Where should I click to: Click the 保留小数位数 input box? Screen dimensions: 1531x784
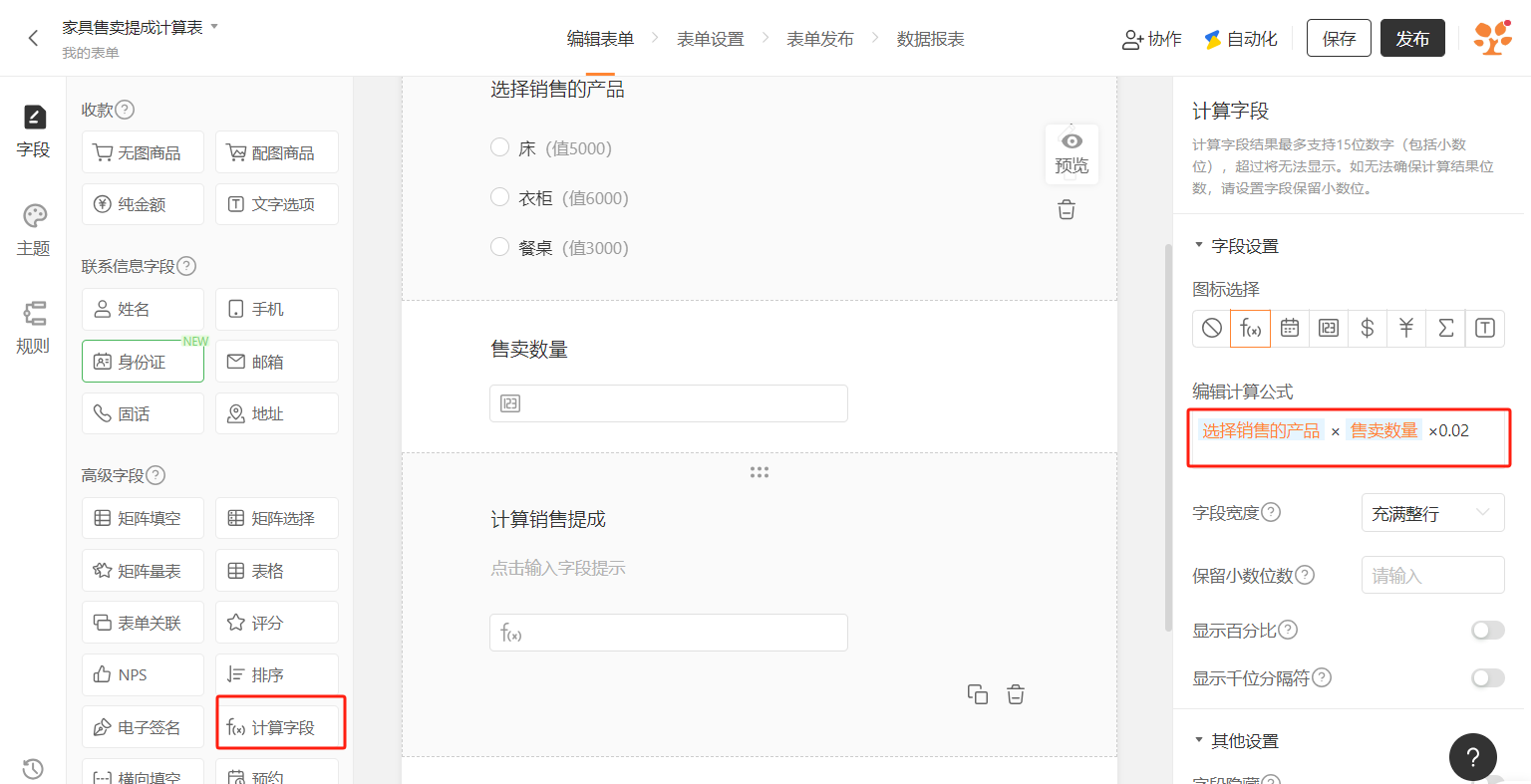click(x=1432, y=575)
